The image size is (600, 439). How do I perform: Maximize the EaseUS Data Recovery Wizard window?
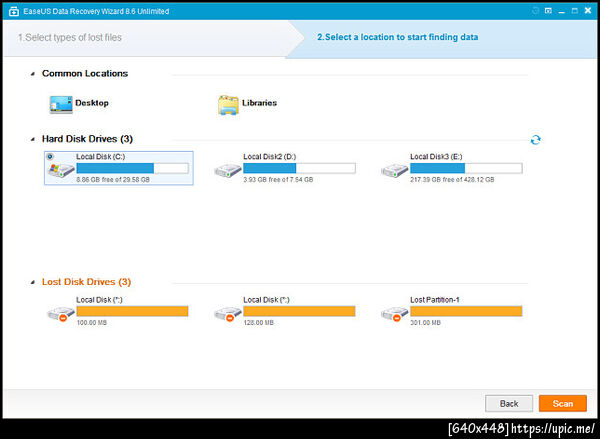pyautogui.click(x=574, y=11)
